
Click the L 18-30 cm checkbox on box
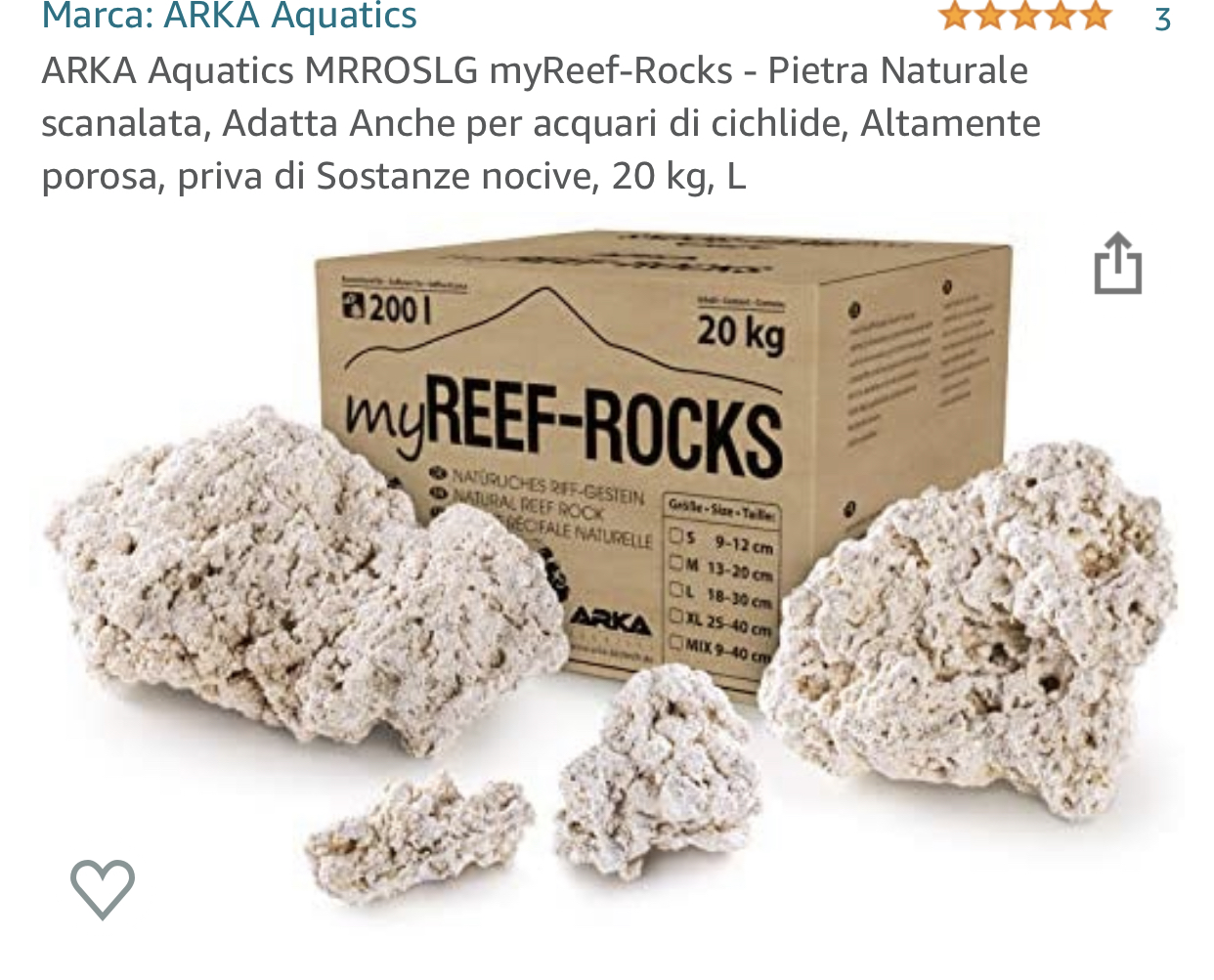pyautogui.click(x=676, y=590)
